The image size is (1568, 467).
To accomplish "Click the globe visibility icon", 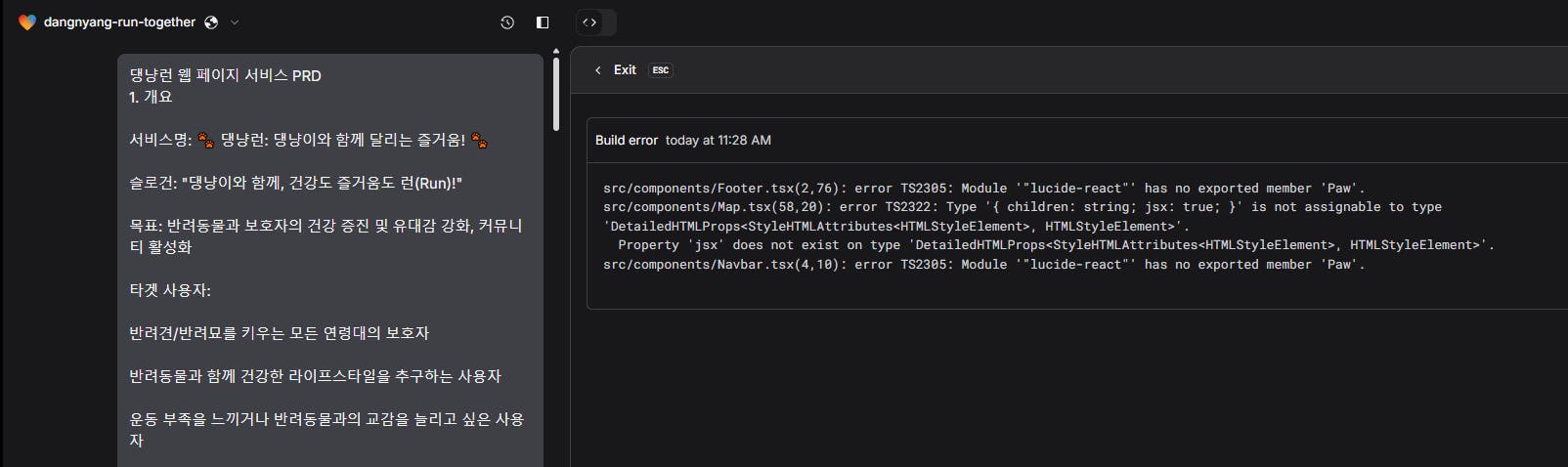I will point(211,22).
